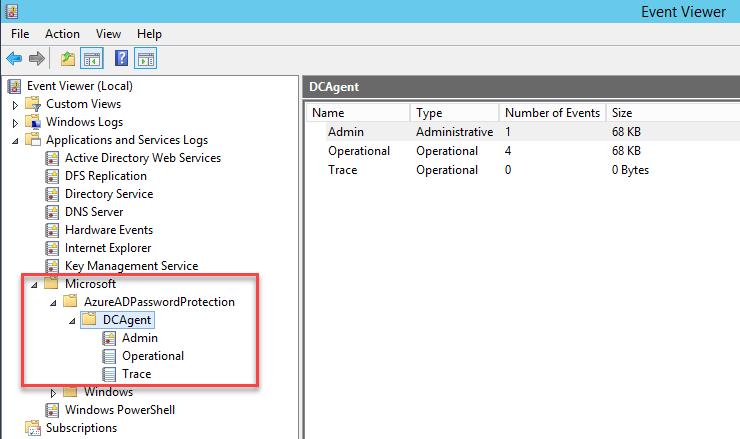
Task: Open the File menu
Action: (20, 34)
